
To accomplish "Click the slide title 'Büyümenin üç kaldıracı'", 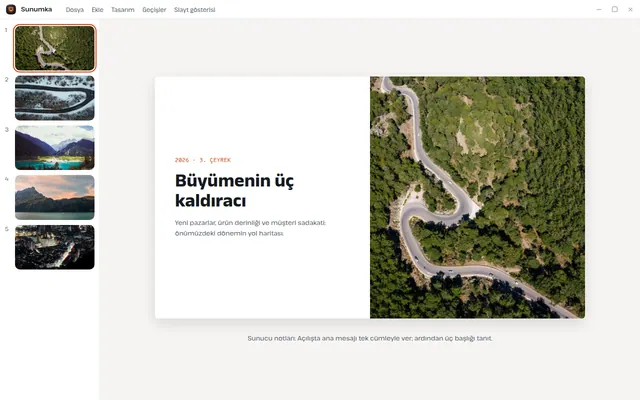I will pyautogui.click(x=234, y=191).
